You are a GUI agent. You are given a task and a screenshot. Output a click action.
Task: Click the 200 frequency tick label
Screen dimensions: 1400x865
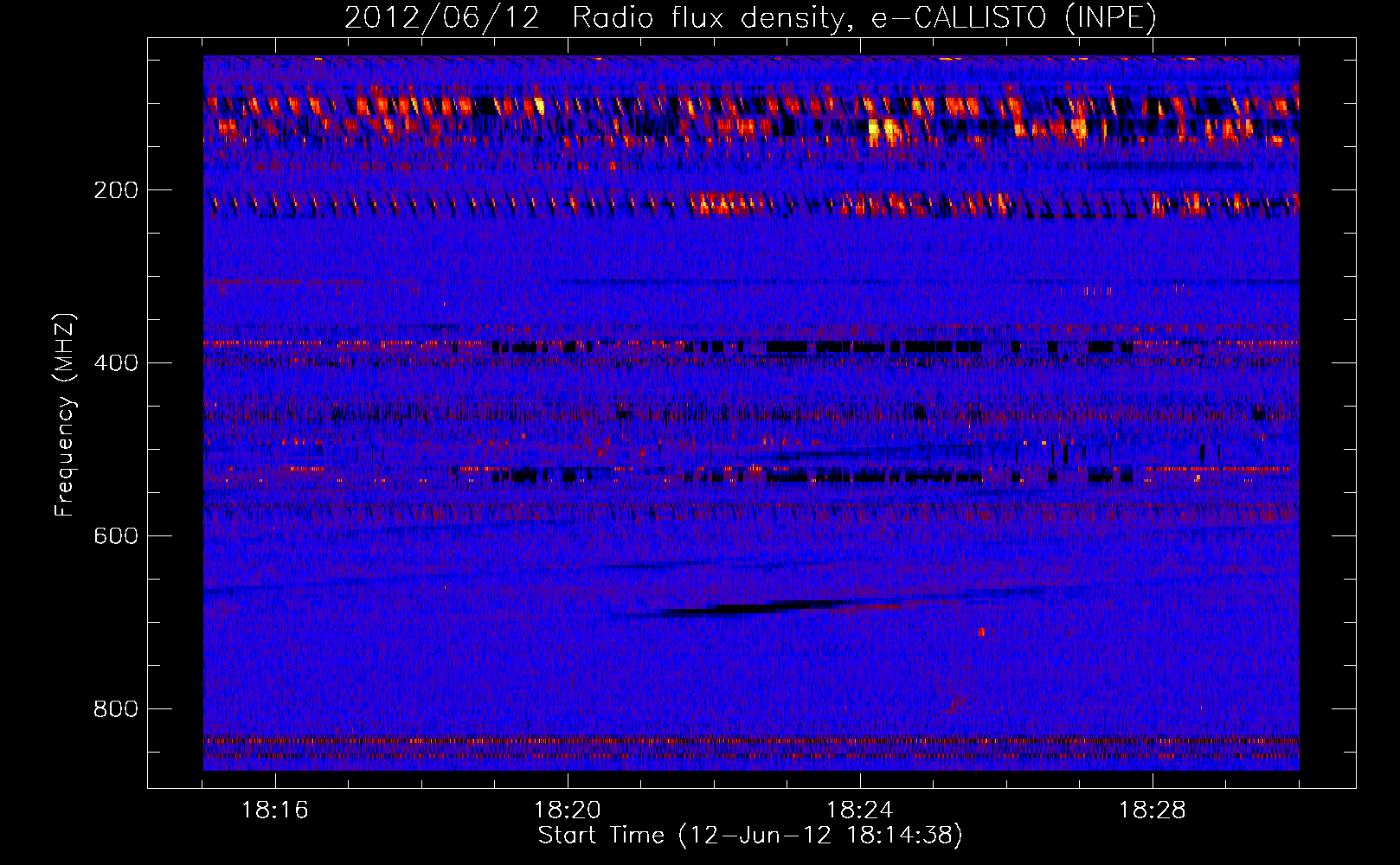[x=115, y=190]
